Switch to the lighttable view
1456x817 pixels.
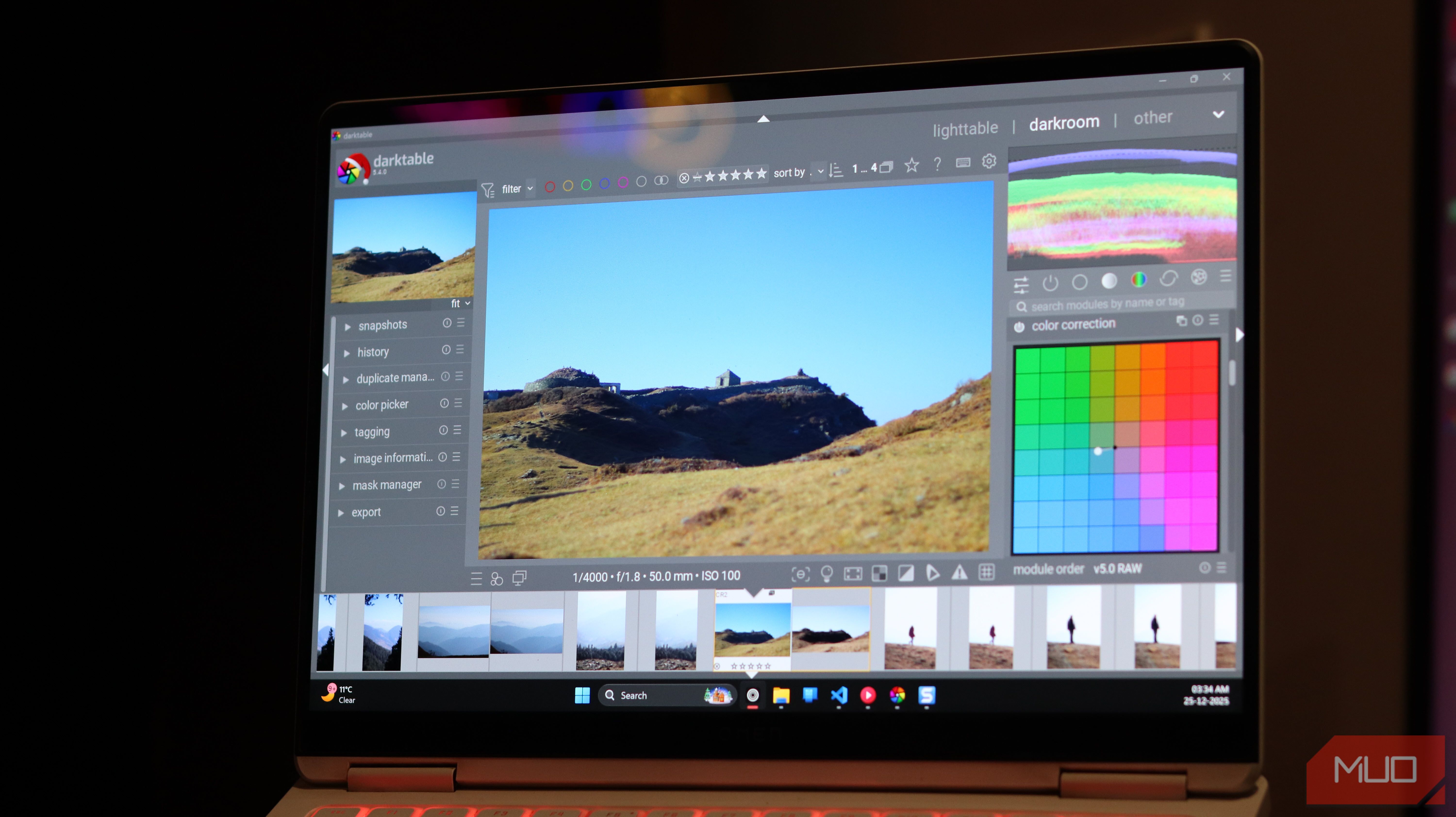pos(965,129)
